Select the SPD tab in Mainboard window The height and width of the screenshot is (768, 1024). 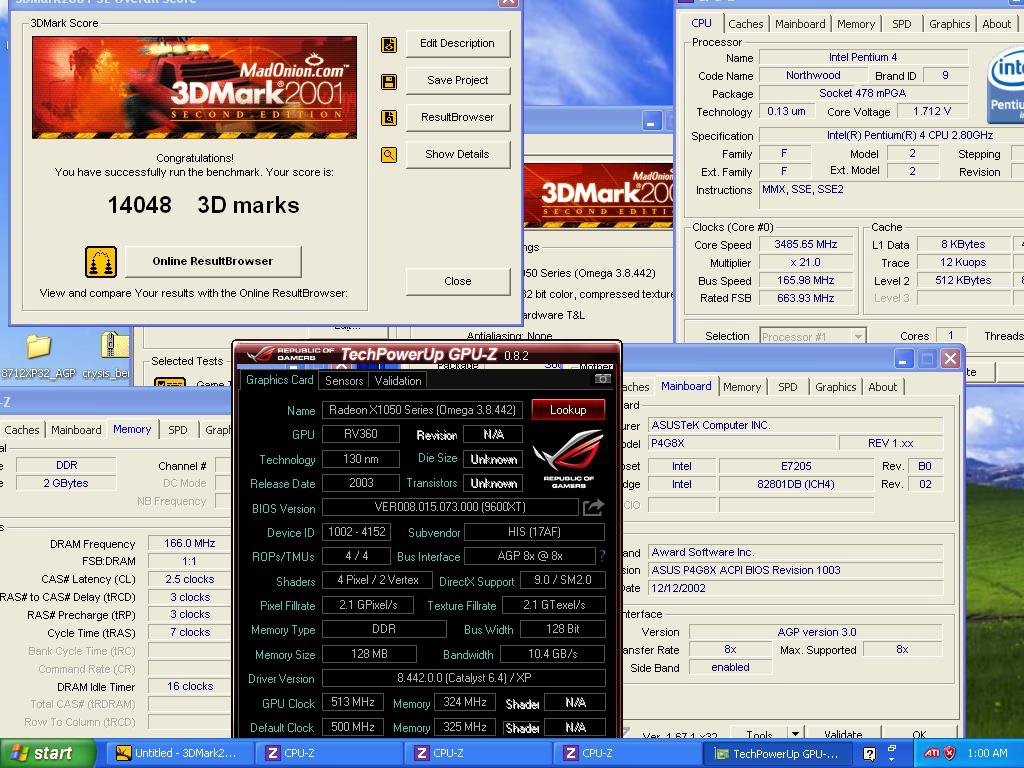click(x=787, y=387)
